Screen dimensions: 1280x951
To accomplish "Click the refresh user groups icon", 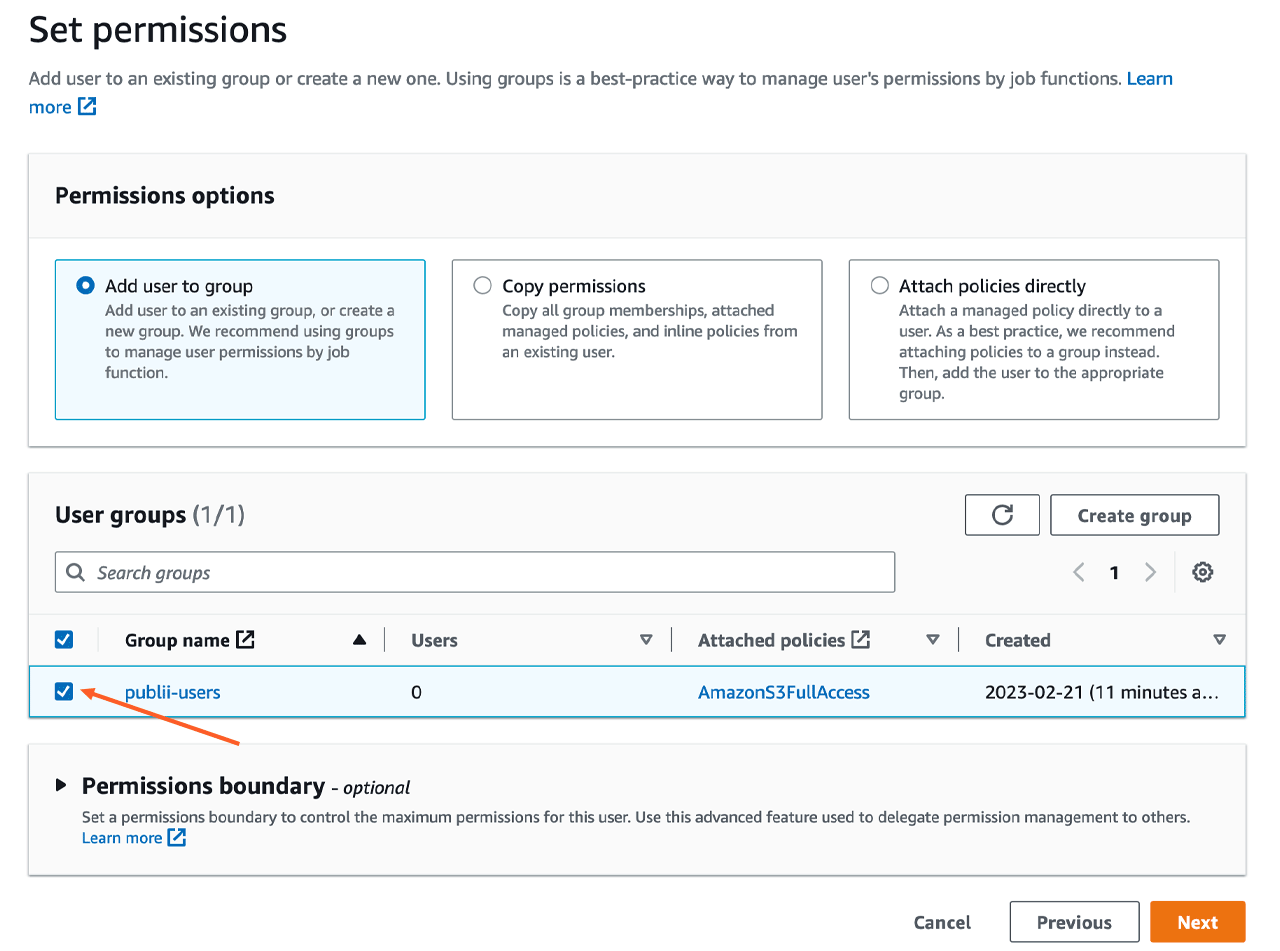I will [1002, 515].
